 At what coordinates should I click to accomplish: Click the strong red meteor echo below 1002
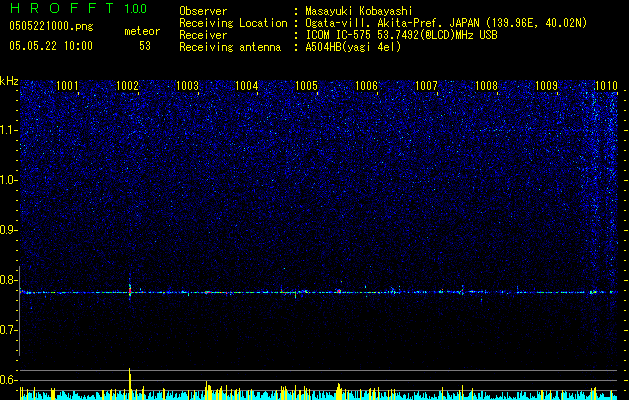click(130, 290)
